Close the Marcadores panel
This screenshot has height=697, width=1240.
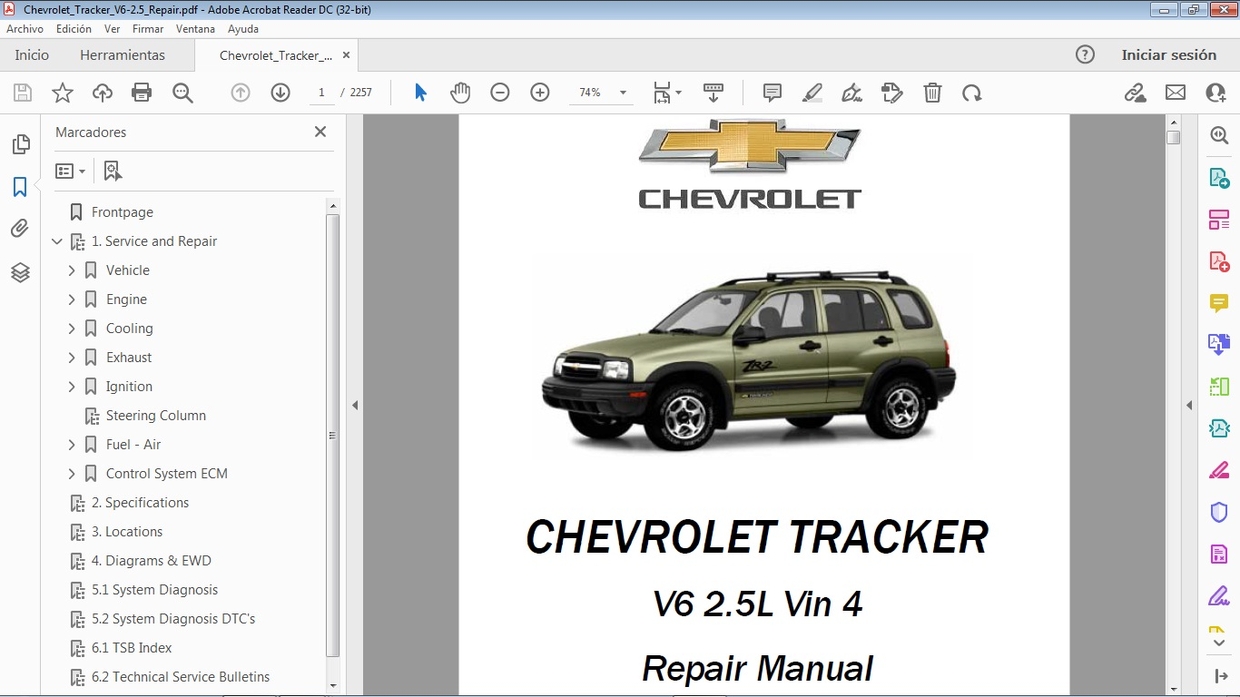320,132
